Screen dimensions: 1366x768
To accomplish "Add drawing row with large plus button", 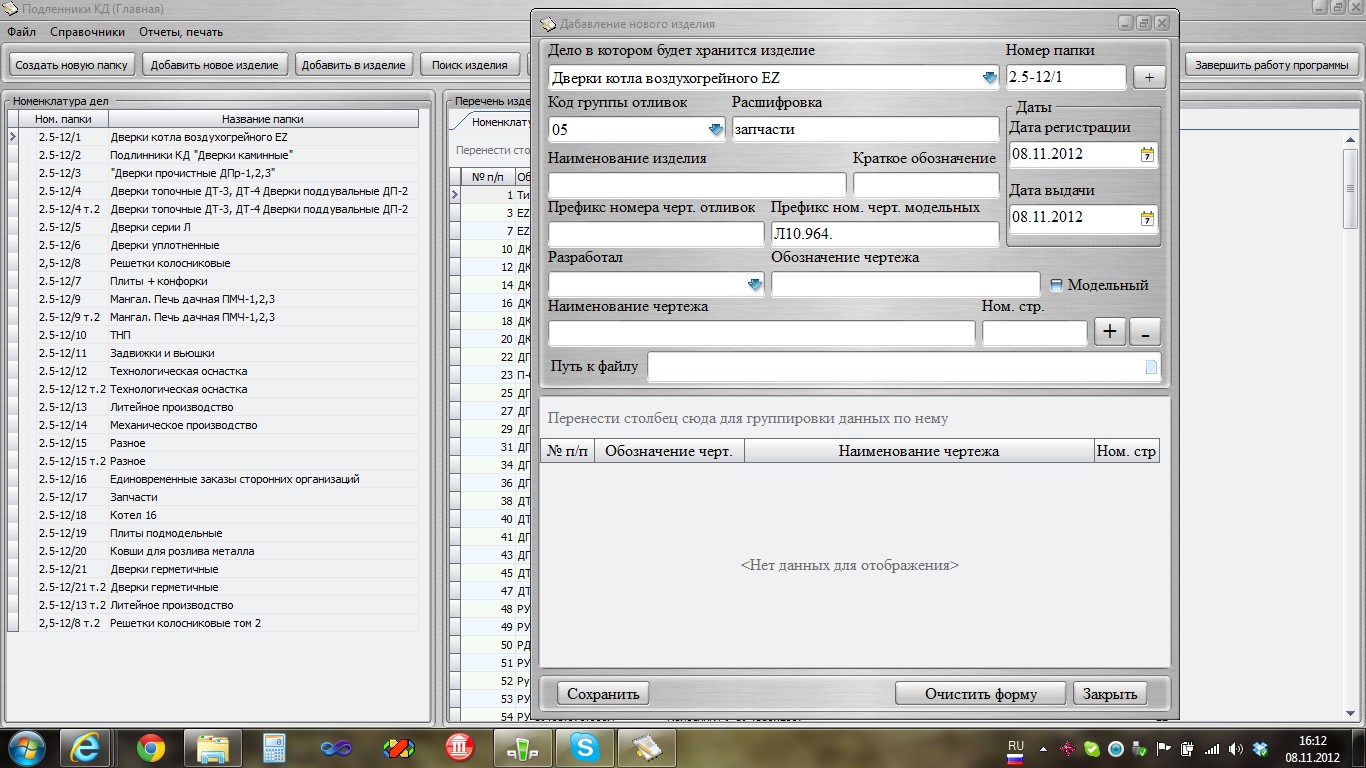I will [1110, 332].
